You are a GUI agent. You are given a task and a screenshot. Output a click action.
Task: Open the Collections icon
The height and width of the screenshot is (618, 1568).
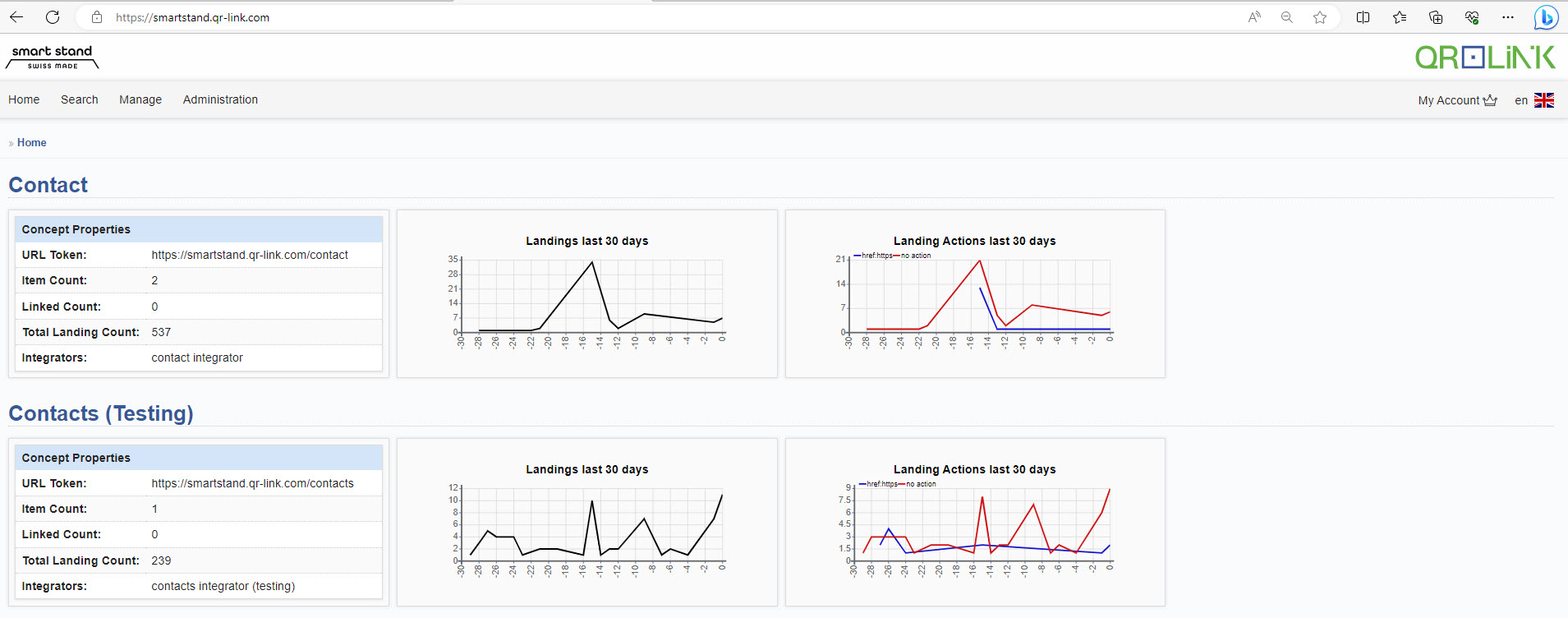coord(1436,17)
